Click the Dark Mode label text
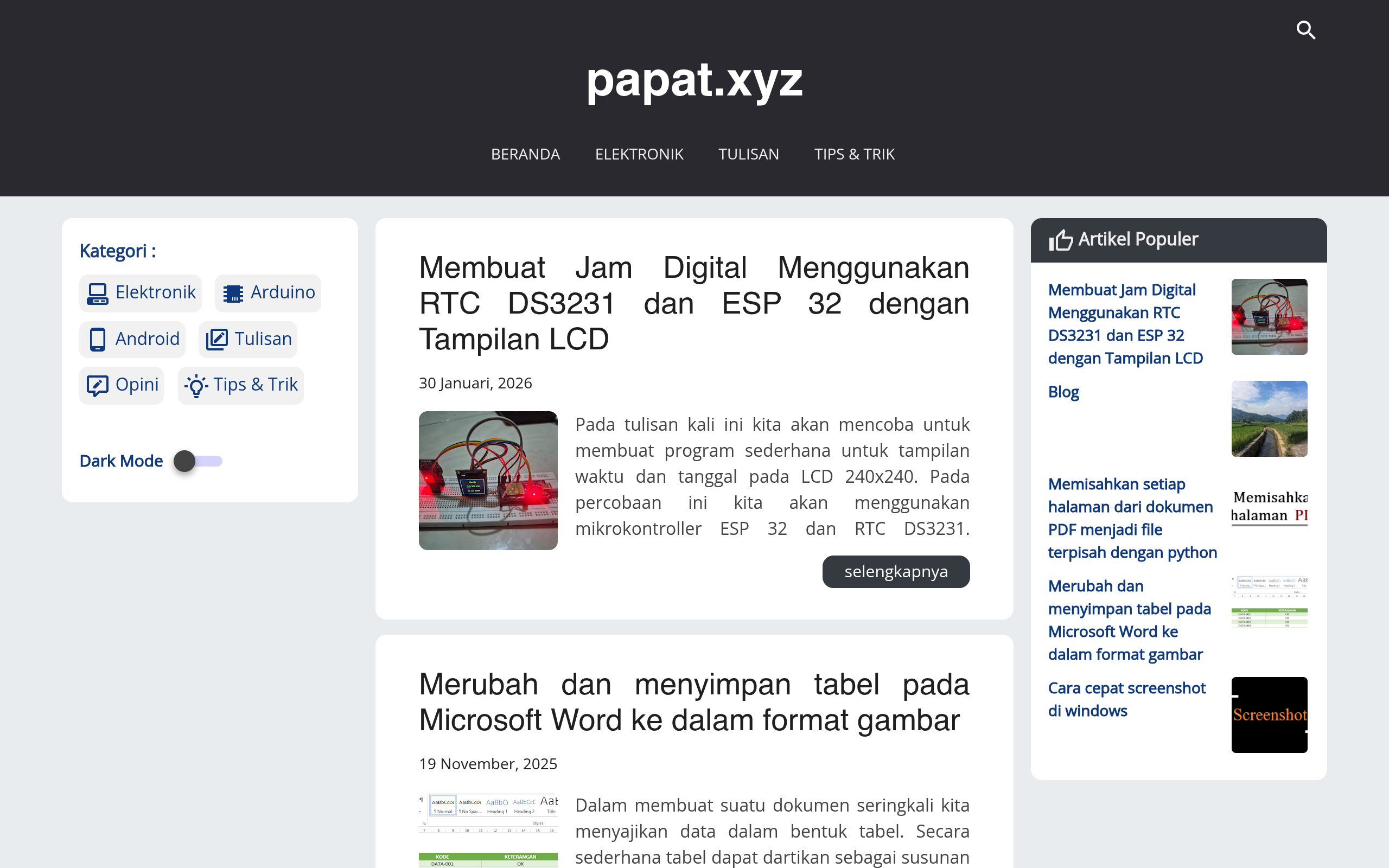The height and width of the screenshot is (868, 1389). 121,461
